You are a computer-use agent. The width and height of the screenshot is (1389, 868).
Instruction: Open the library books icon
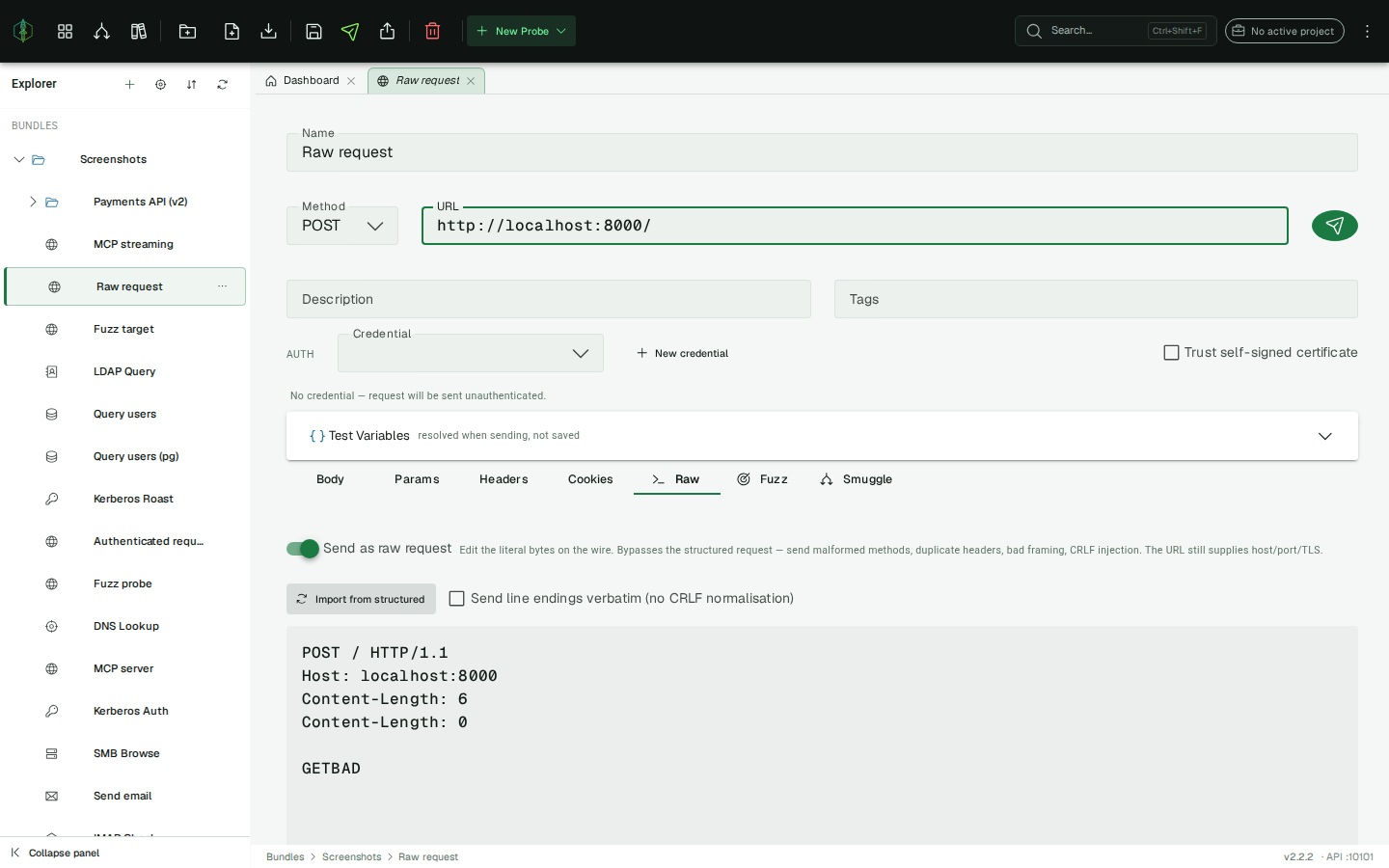coord(139,31)
